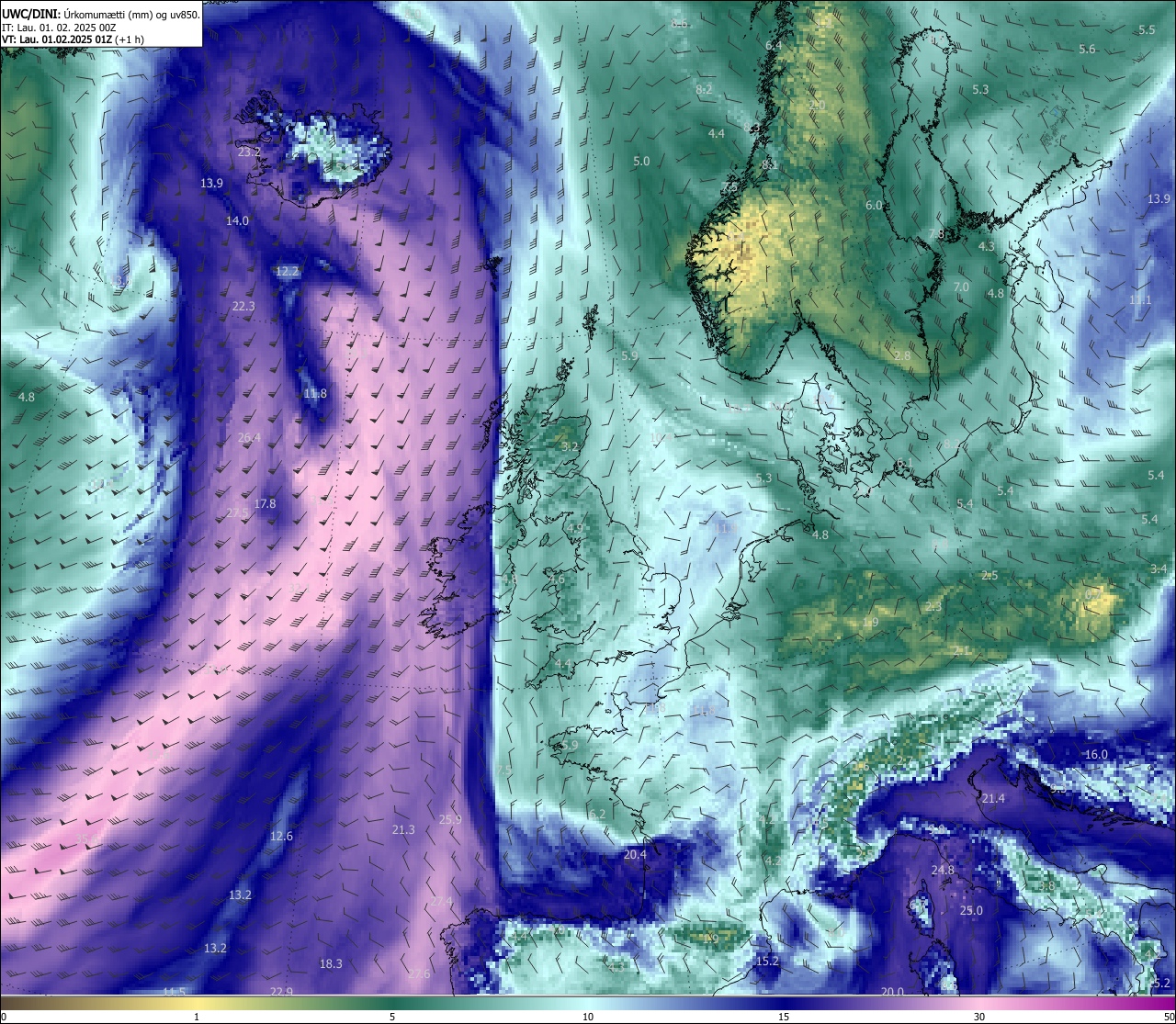Click the 23.2 value west of Iceland
The width and height of the screenshot is (1176, 1024).
pos(249,152)
